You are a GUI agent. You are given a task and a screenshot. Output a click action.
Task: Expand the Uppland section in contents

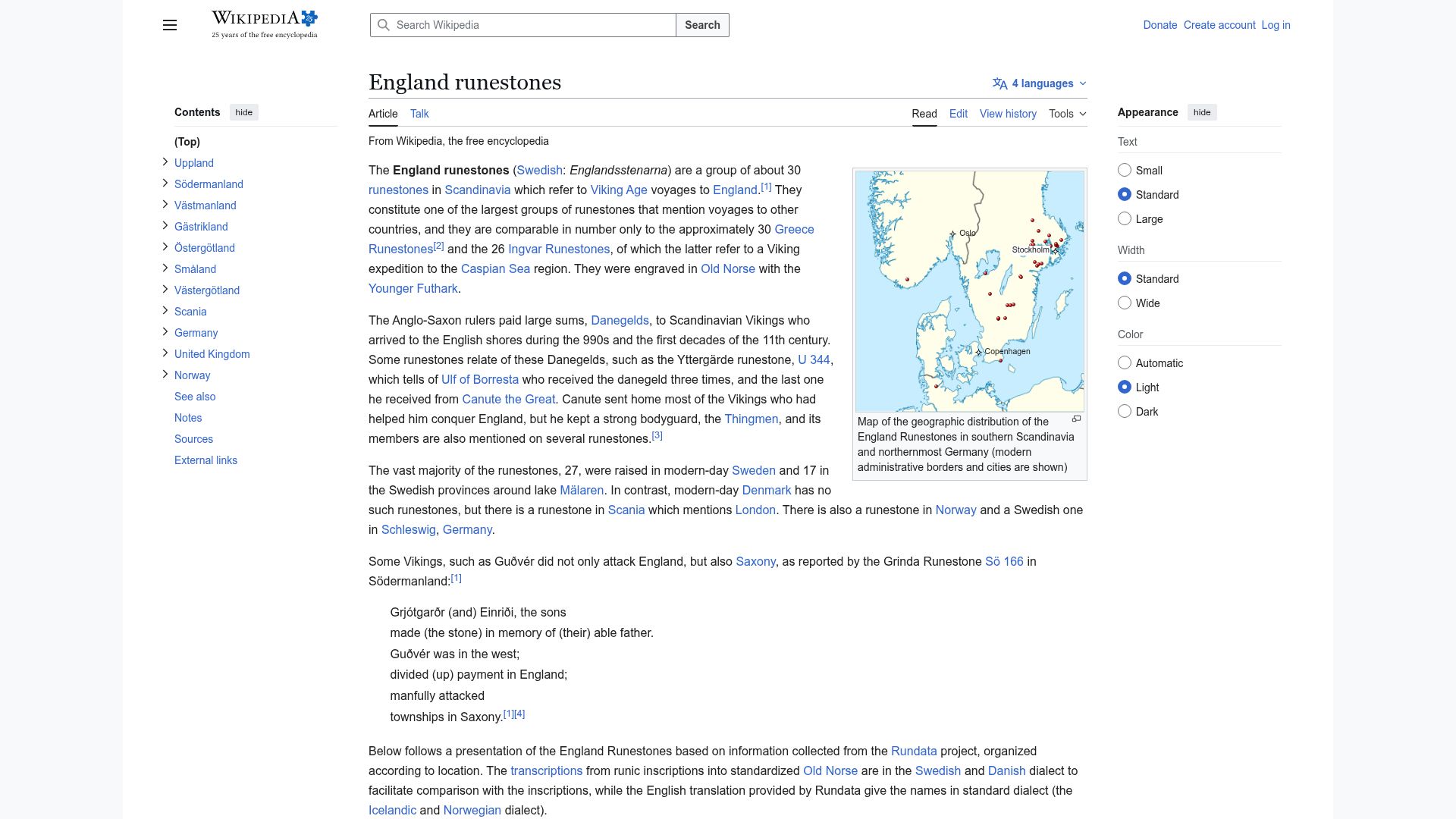(165, 162)
